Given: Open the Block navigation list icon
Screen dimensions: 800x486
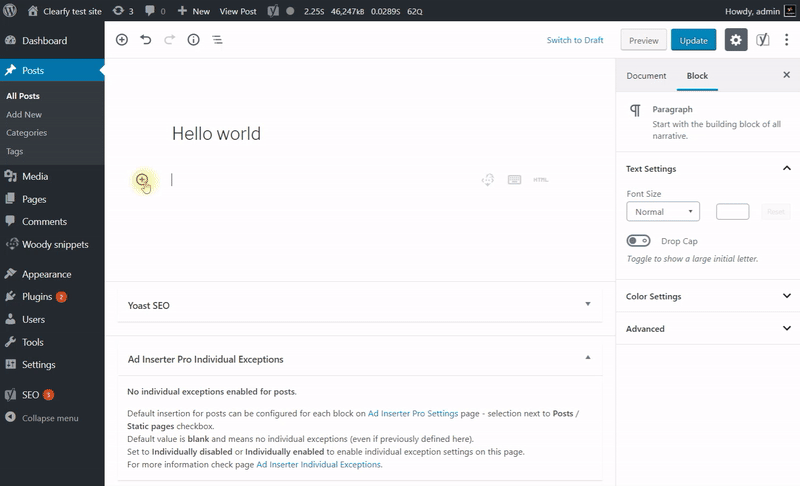Looking at the screenshot, I should point(217,40).
